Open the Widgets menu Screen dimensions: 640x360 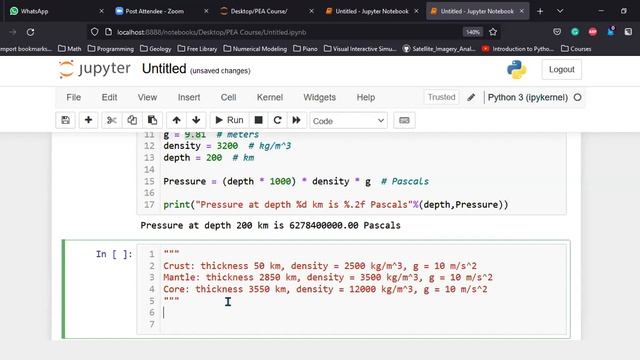click(x=320, y=98)
